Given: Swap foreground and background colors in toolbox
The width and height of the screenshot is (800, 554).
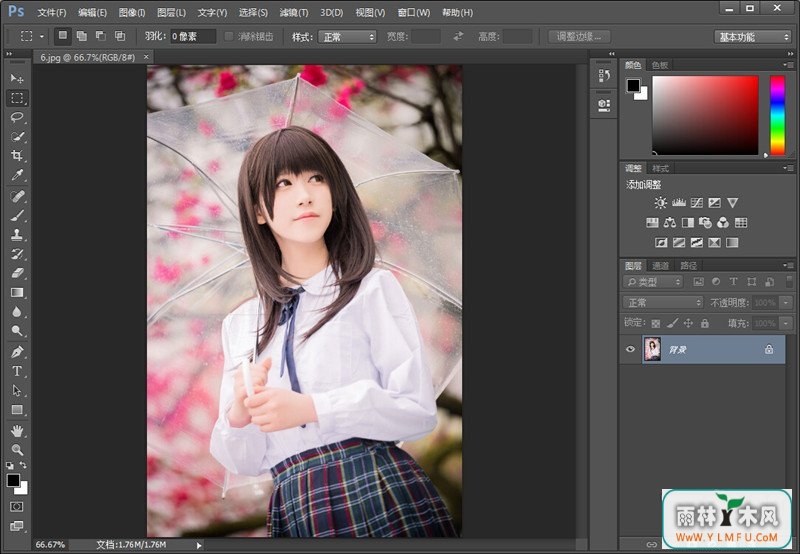Looking at the screenshot, I should 23,465.
